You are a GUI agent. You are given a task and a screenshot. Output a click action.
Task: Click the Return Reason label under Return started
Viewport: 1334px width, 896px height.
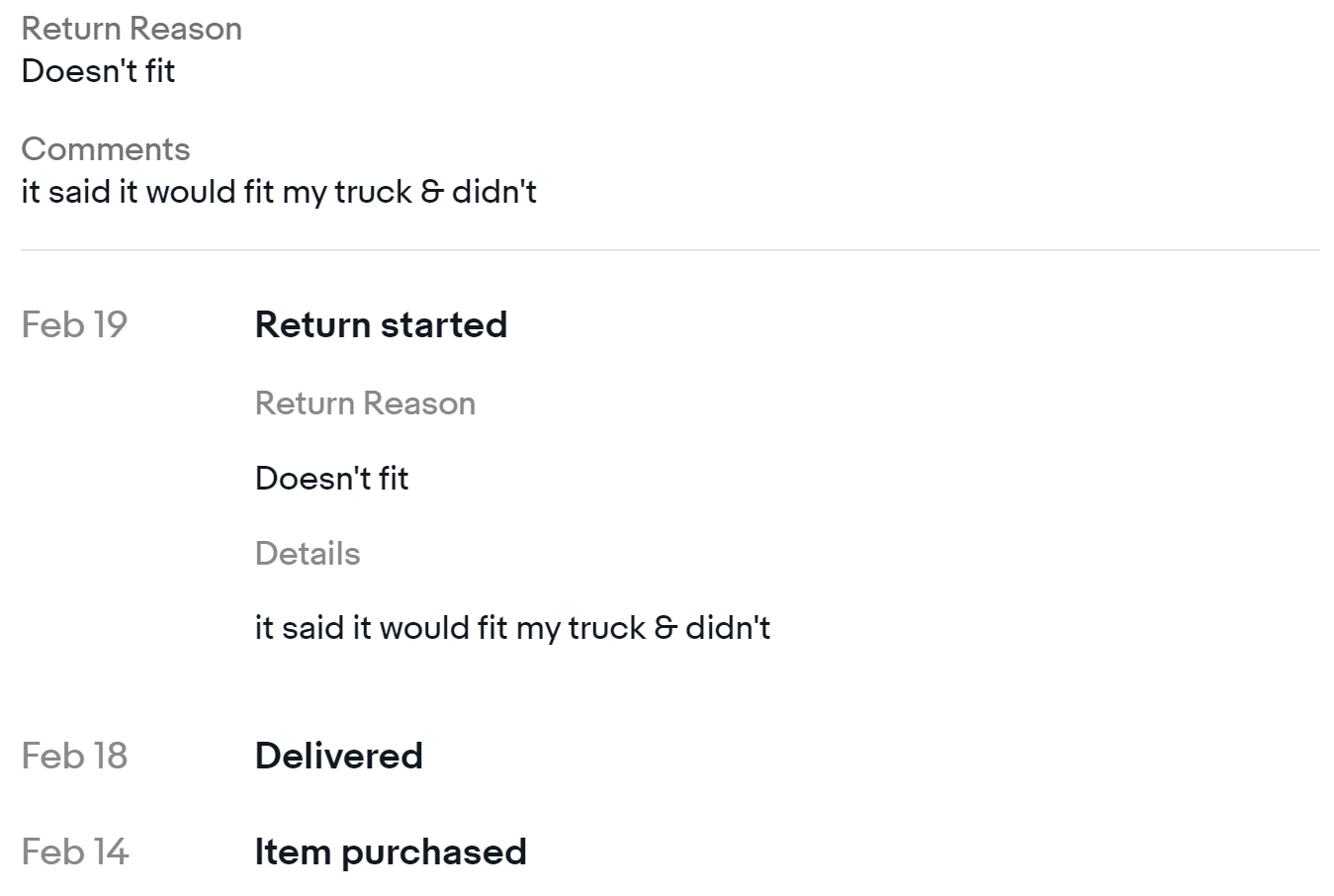point(365,403)
